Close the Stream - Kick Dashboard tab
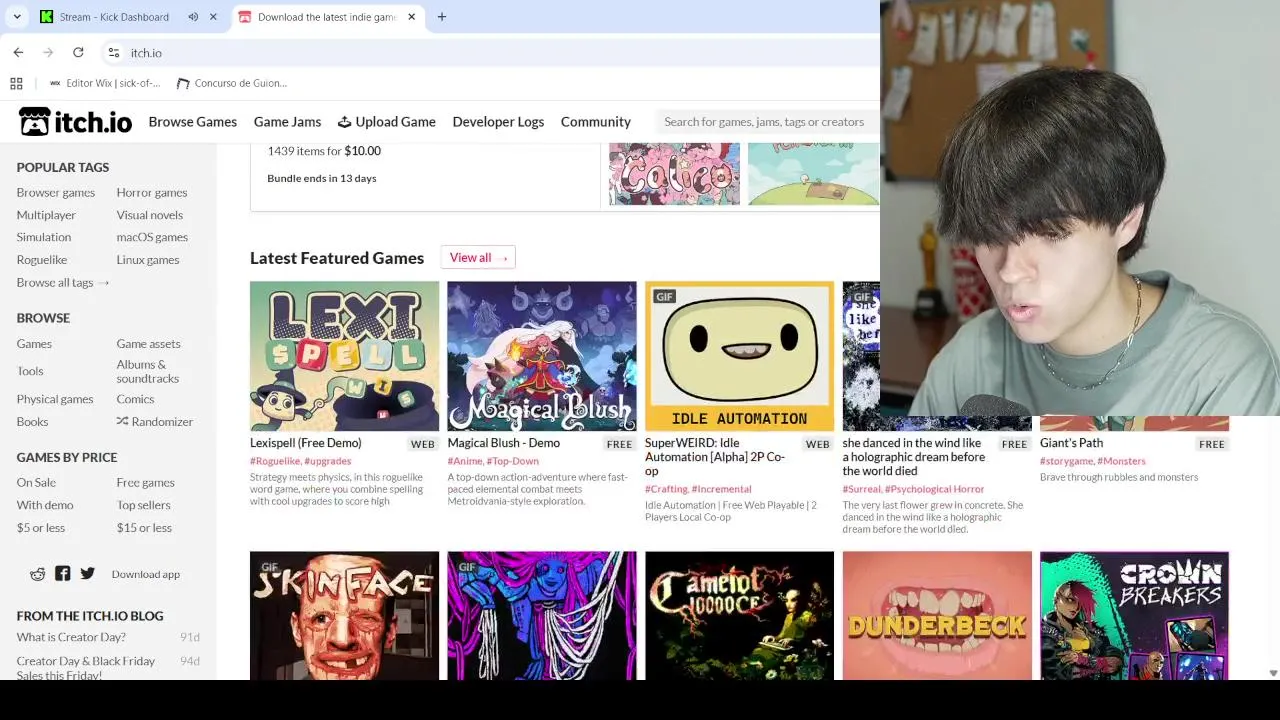Image resolution: width=1280 pixels, height=720 pixels. (x=213, y=17)
